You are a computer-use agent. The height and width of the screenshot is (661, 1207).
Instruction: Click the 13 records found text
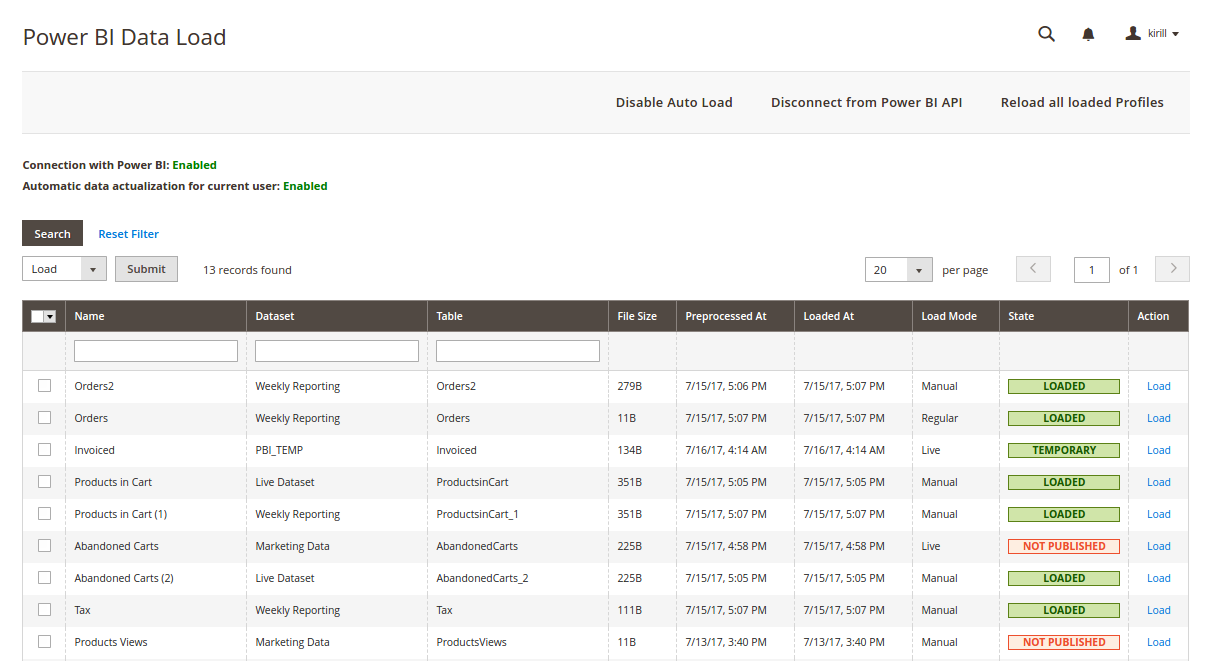247,270
